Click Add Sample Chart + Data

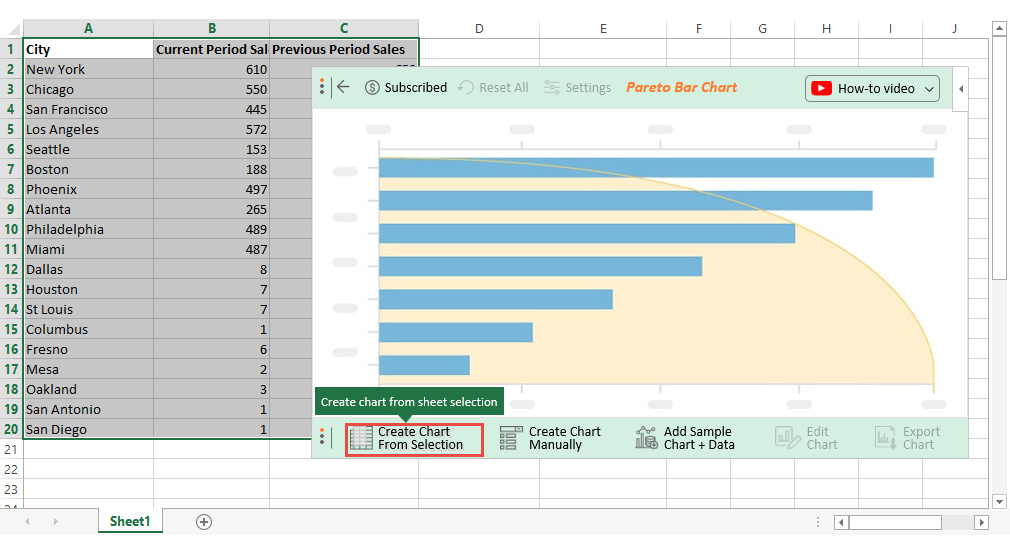685,438
